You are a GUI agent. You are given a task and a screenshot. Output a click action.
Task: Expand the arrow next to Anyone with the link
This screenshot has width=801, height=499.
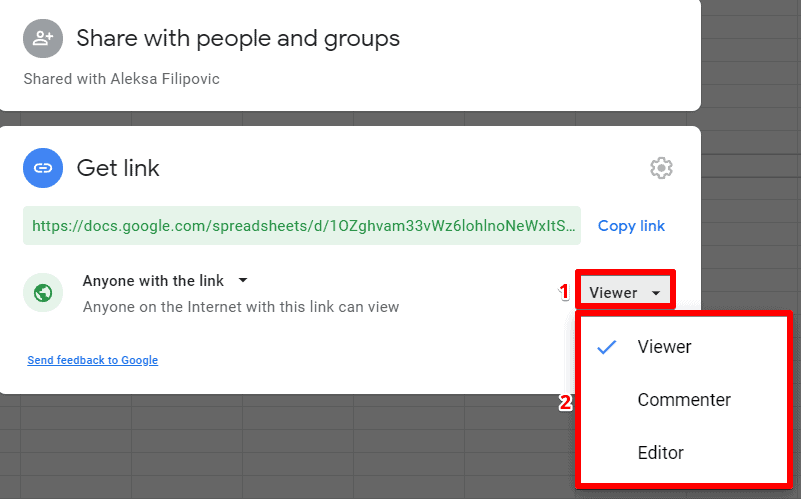(x=243, y=281)
